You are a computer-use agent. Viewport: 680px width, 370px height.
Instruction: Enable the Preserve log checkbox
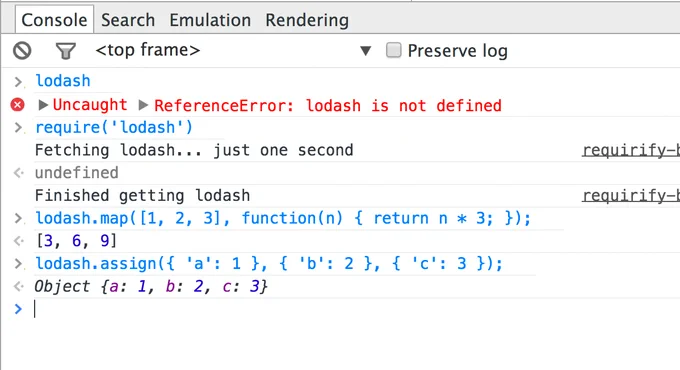click(394, 50)
